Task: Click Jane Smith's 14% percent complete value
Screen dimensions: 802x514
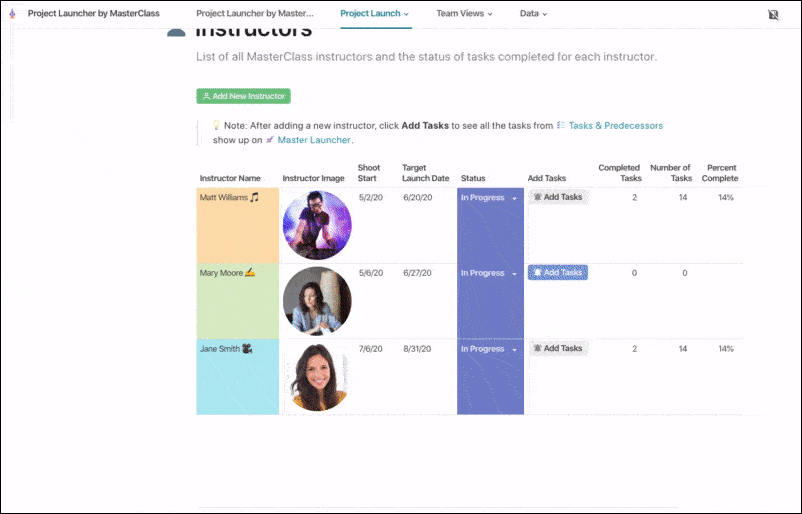Action: pyautogui.click(x=726, y=349)
